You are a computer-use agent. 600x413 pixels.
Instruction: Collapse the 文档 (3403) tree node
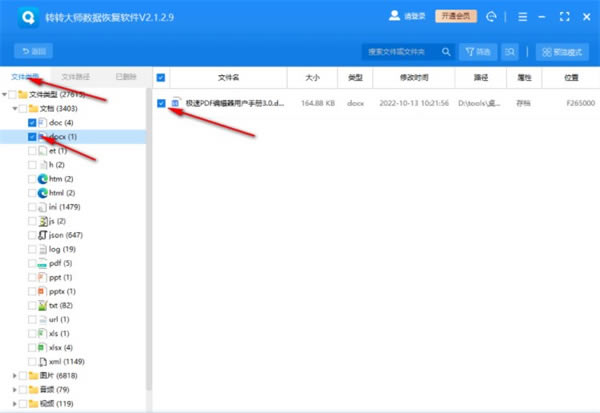click(x=18, y=108)
